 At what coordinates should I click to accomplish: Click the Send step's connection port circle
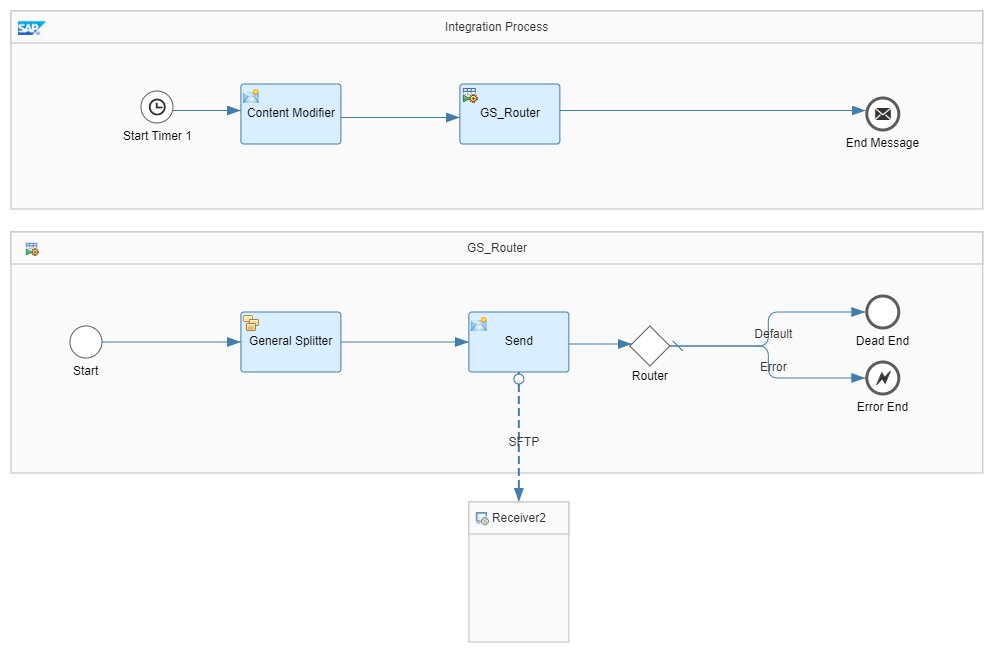click(519, 379)
